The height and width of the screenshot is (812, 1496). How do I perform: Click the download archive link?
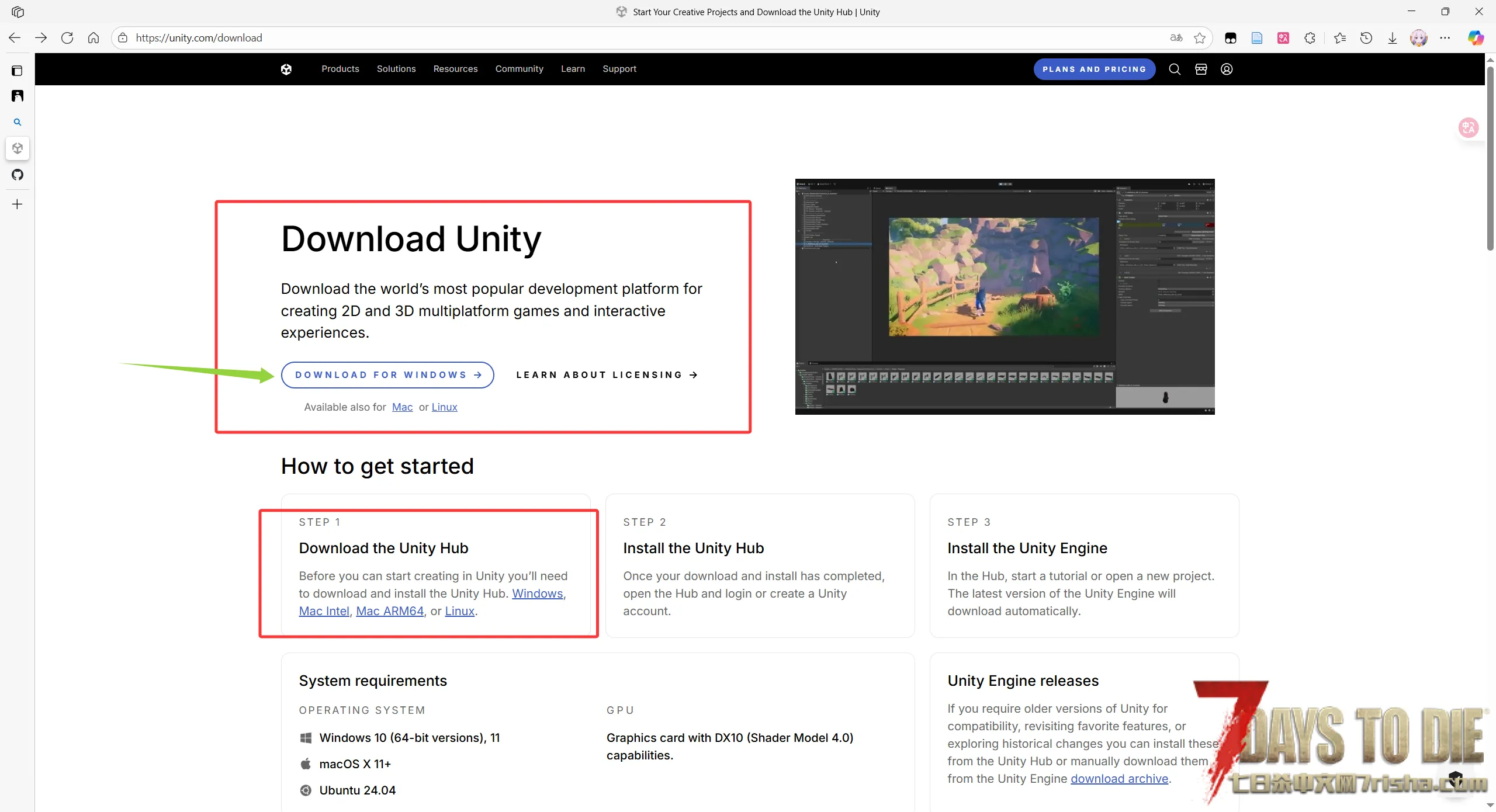[x=1119, y=779]
